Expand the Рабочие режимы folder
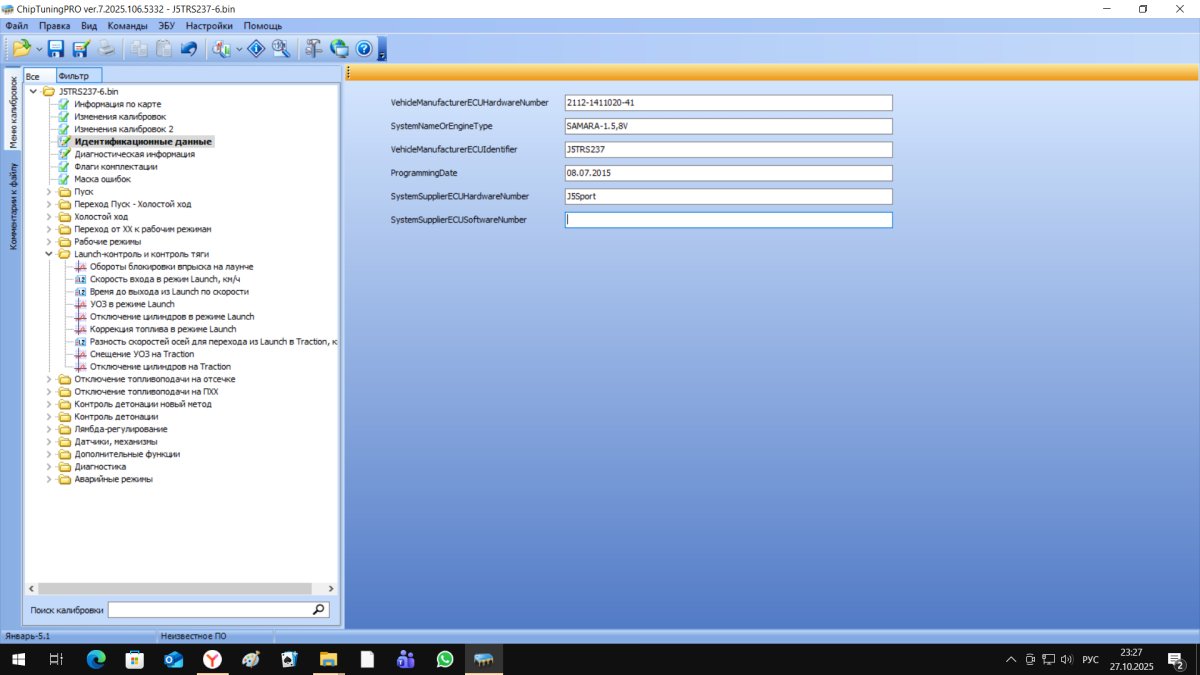This screenshot has width=1200, height=675. (50, 242)
